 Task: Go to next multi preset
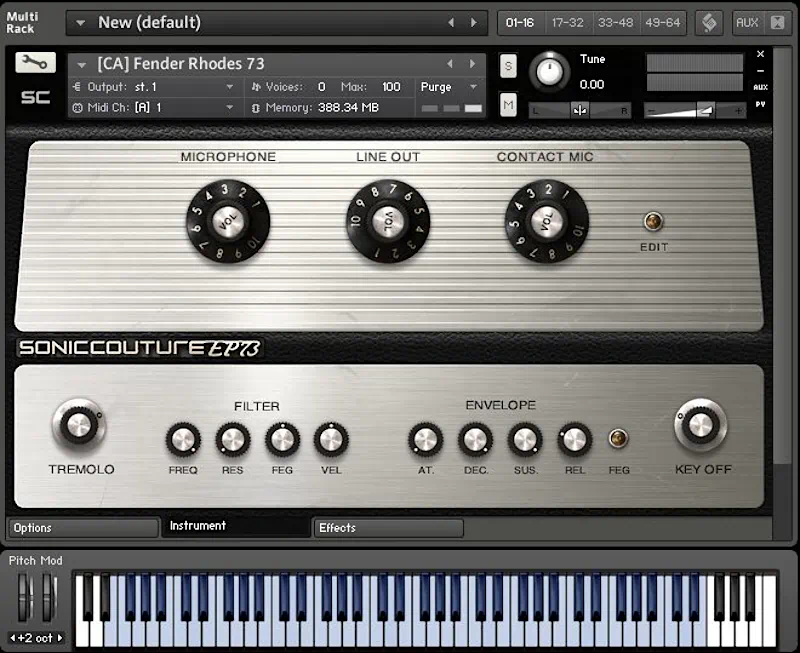473,22
